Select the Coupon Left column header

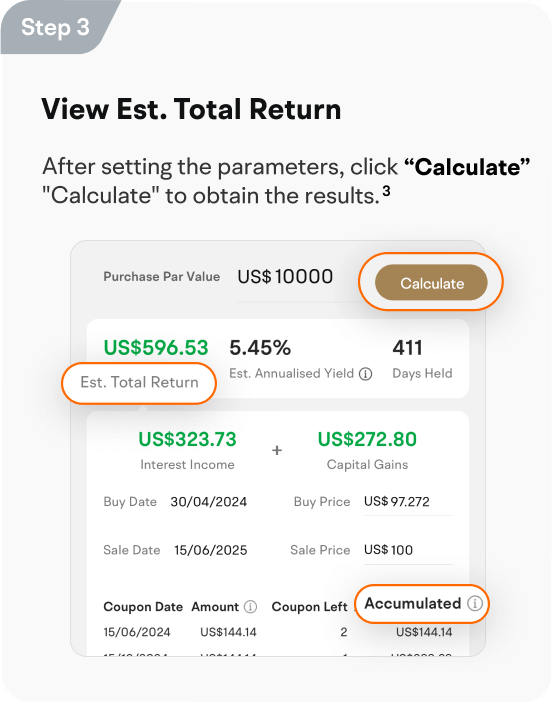point(309,607)
